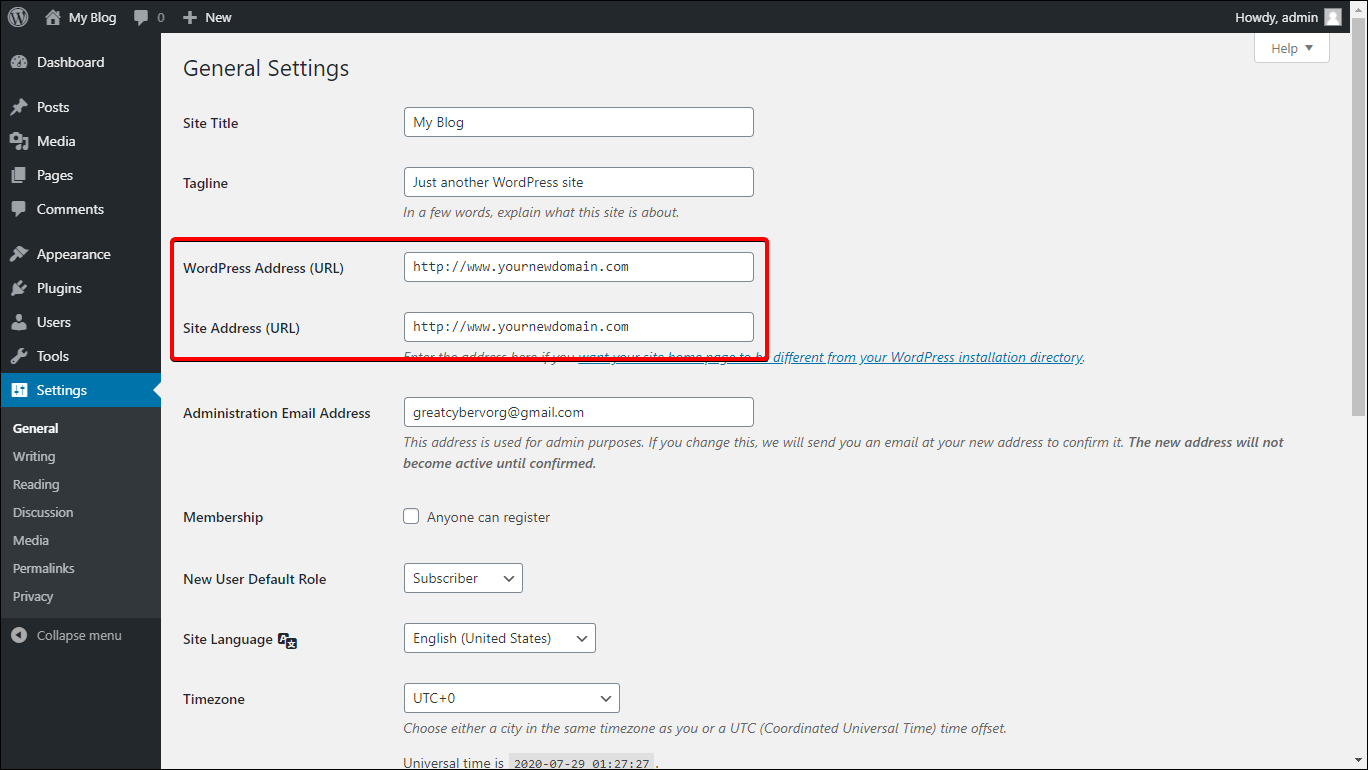This screenshot has height=770, width=1368.
Task: Click the Collapse menu arrow icon
Action: (19, 635)
